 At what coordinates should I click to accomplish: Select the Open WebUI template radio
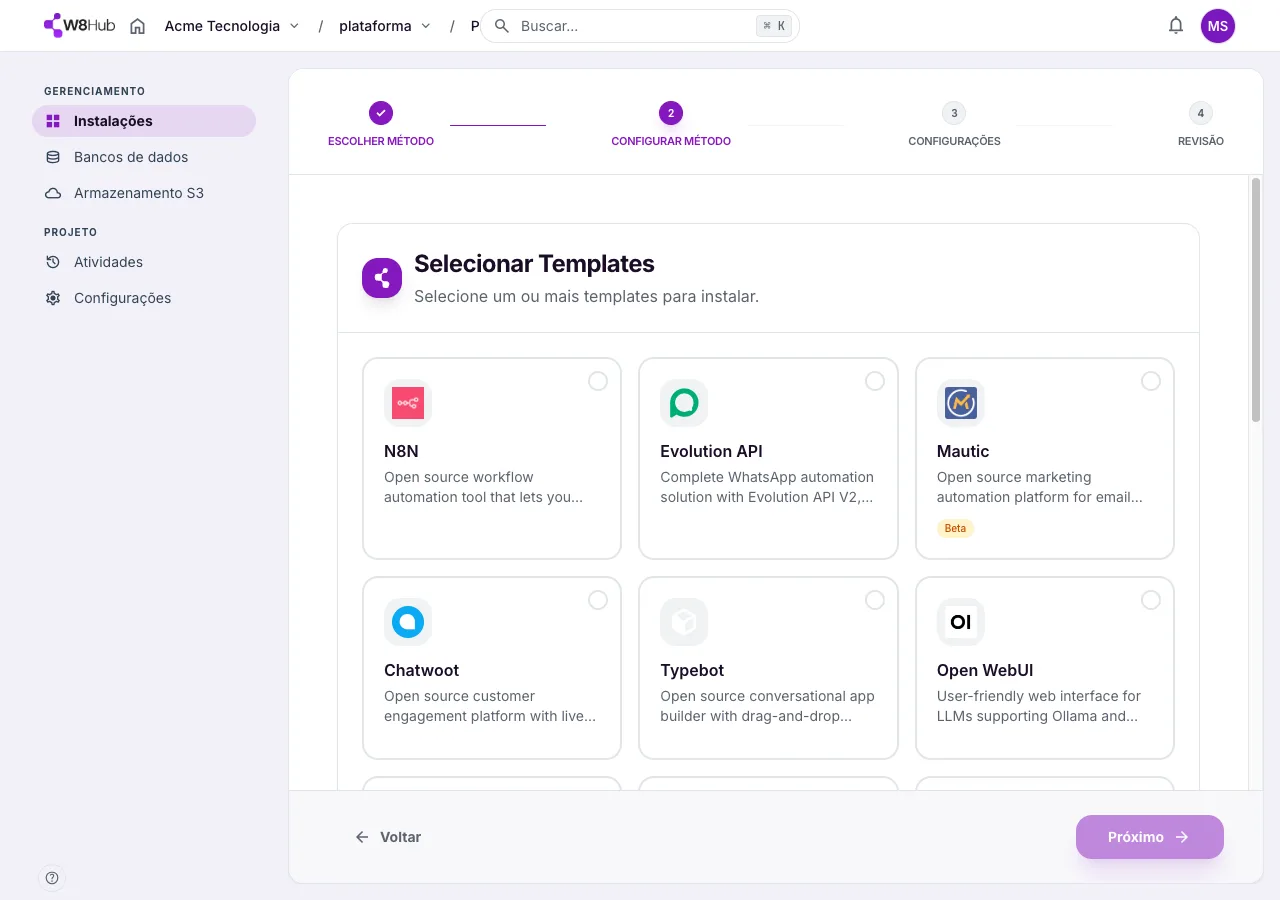click(1151, 600)
